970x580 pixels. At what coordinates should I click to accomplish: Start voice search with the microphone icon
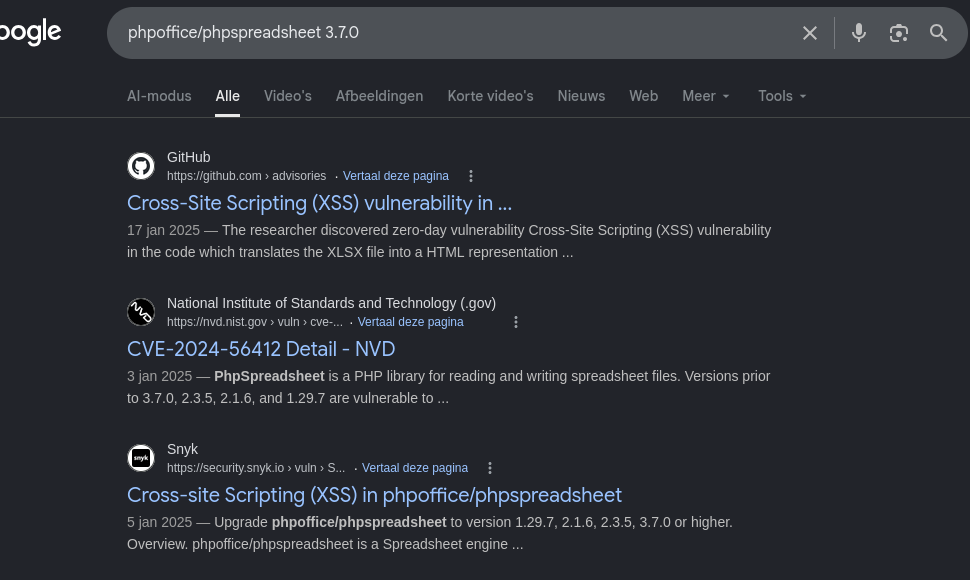point(859,33)
